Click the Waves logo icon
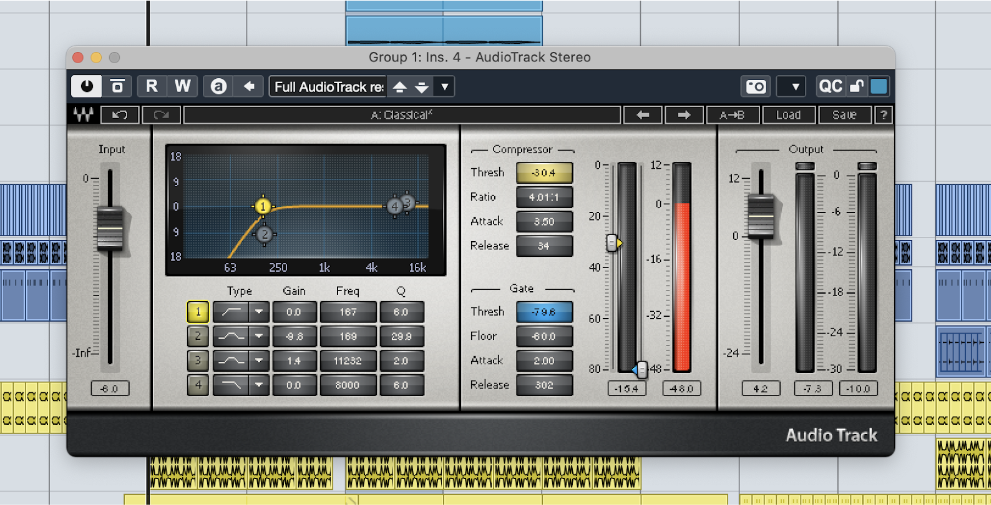Viewport: 991px width, 505px height. [x=82, y=115]
